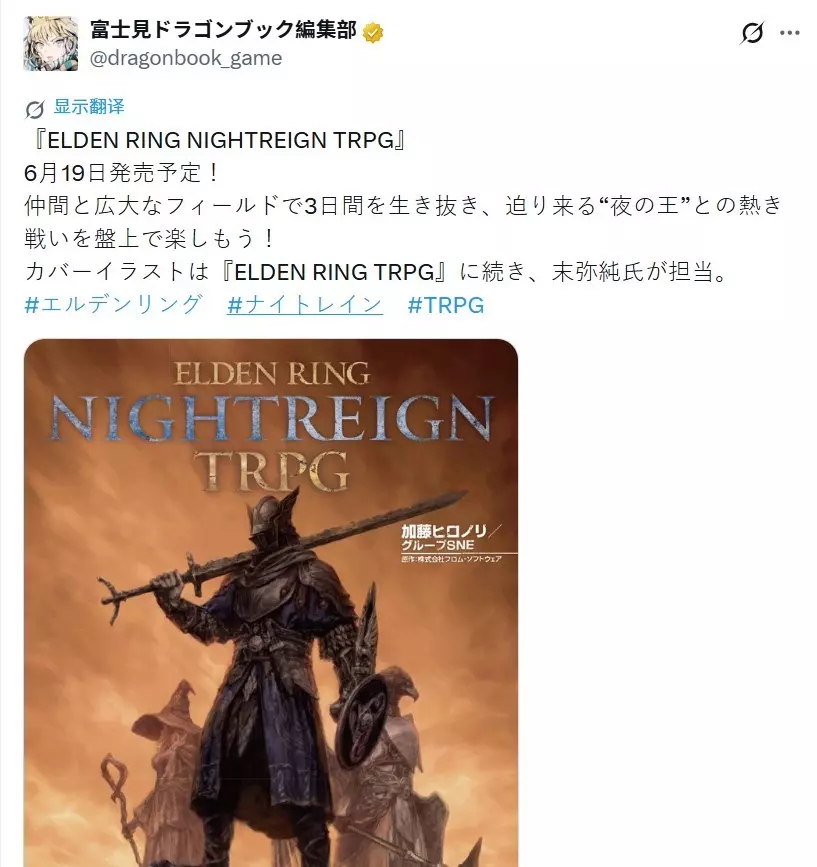Click 显示翻译 to show the translation
This screenshot has height=867, width=817.
[89, 106]
